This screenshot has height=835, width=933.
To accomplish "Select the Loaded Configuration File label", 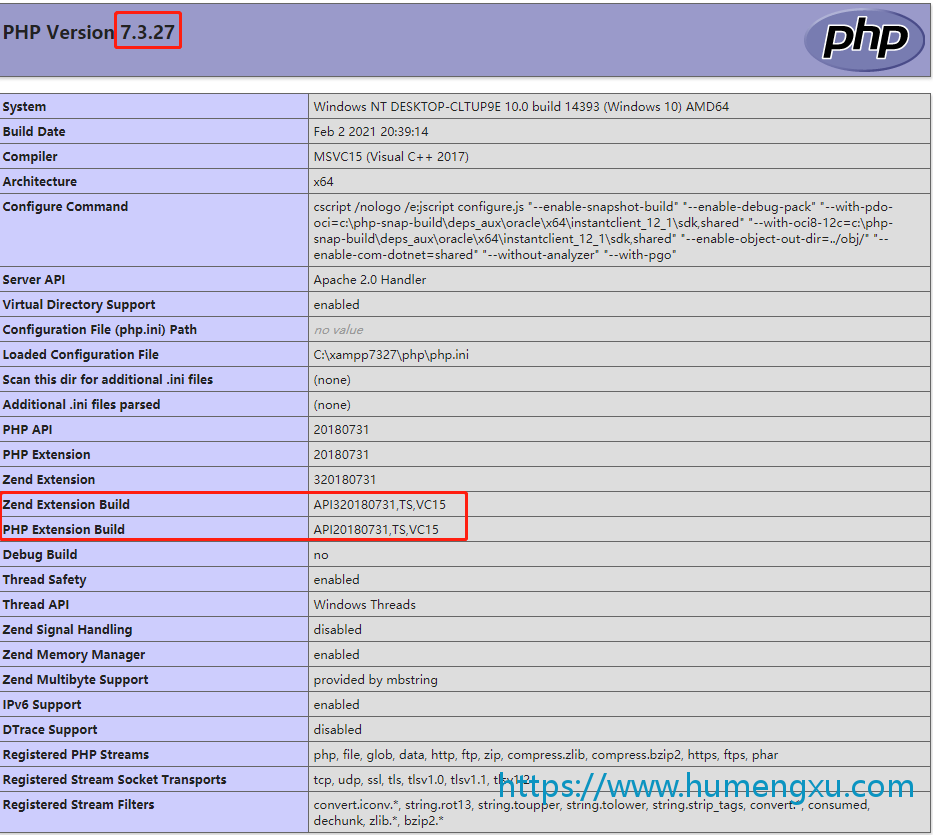I will 80,354.
